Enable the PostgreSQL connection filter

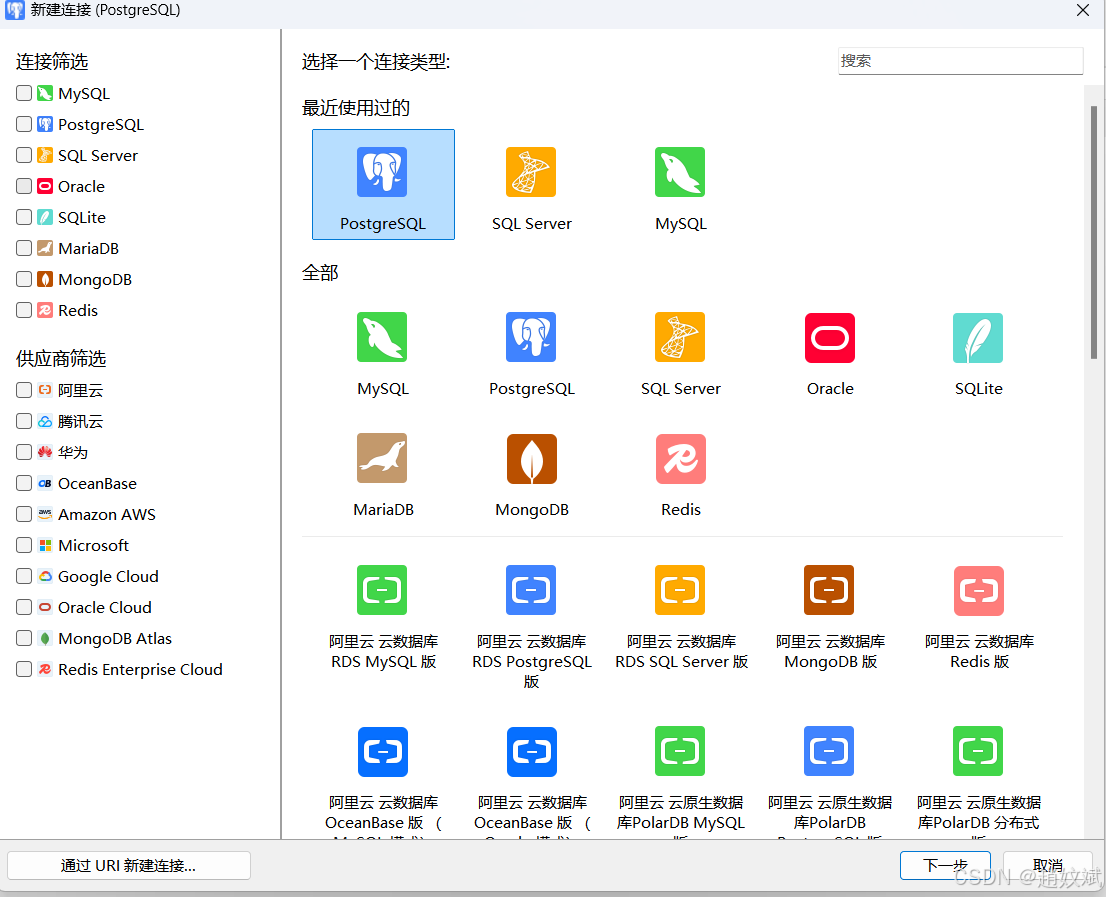(x=24, y=124)
